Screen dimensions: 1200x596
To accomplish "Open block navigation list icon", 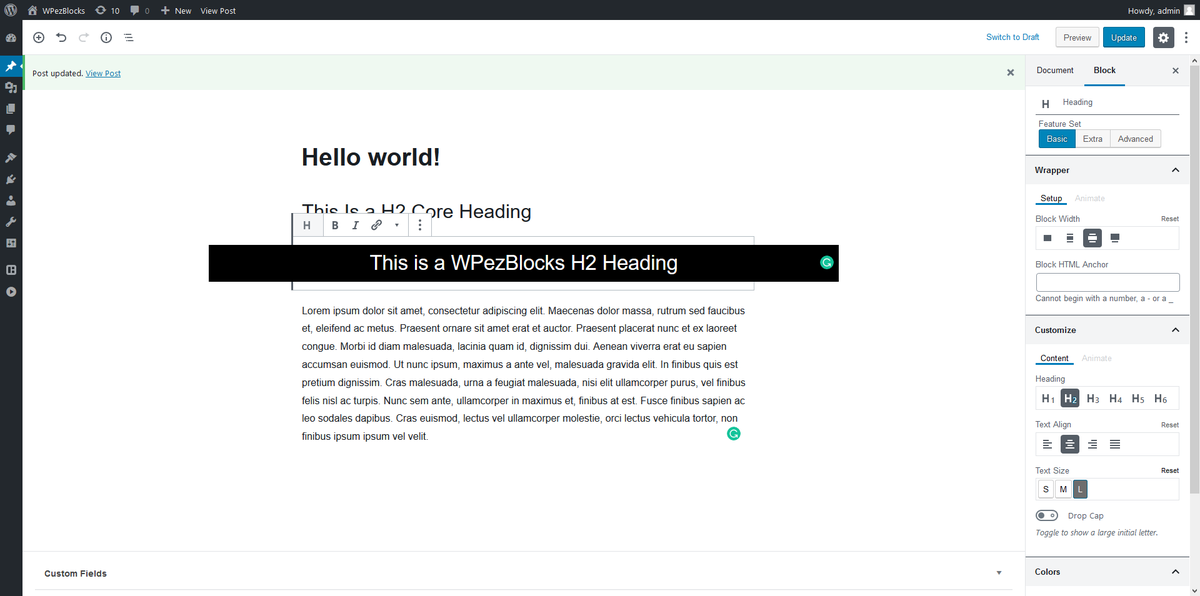I will pos(129,37).
